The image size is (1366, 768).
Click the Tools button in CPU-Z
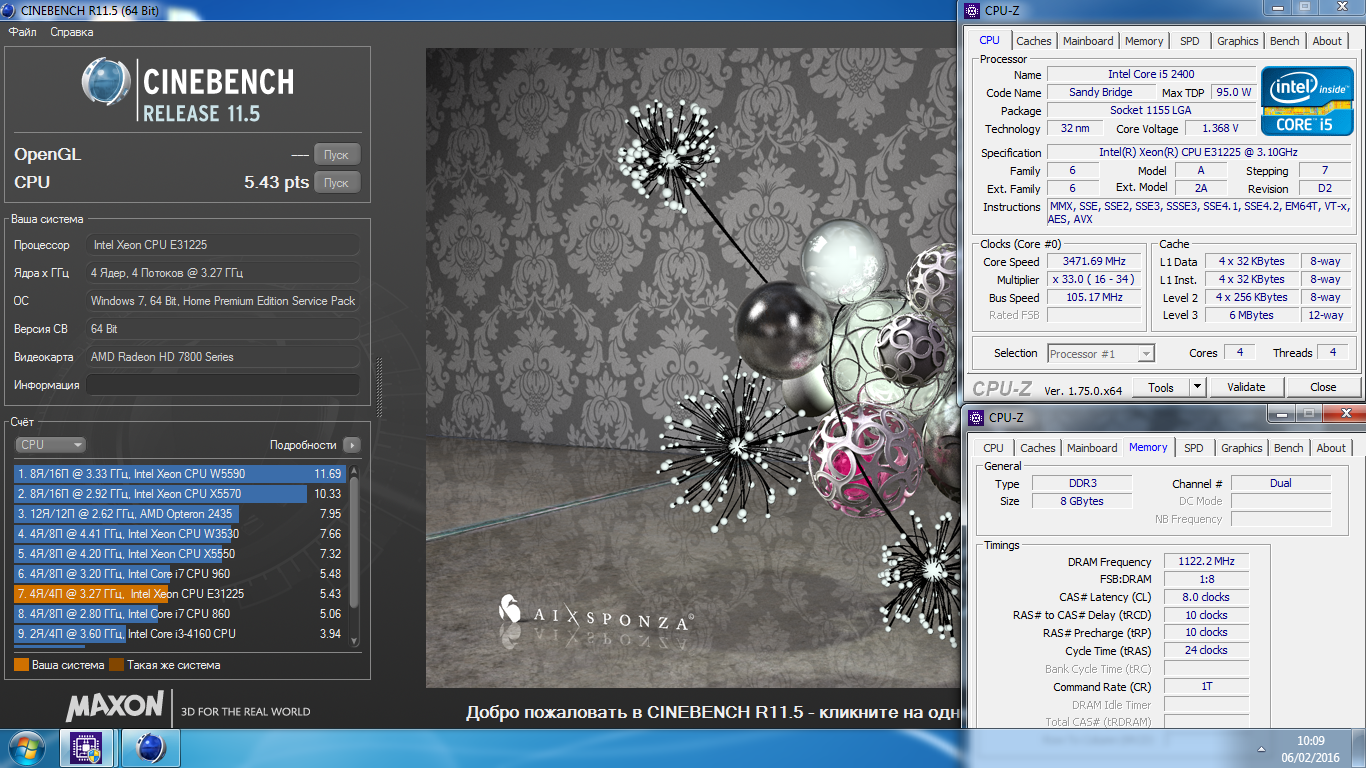click(x=1161, y=387)
